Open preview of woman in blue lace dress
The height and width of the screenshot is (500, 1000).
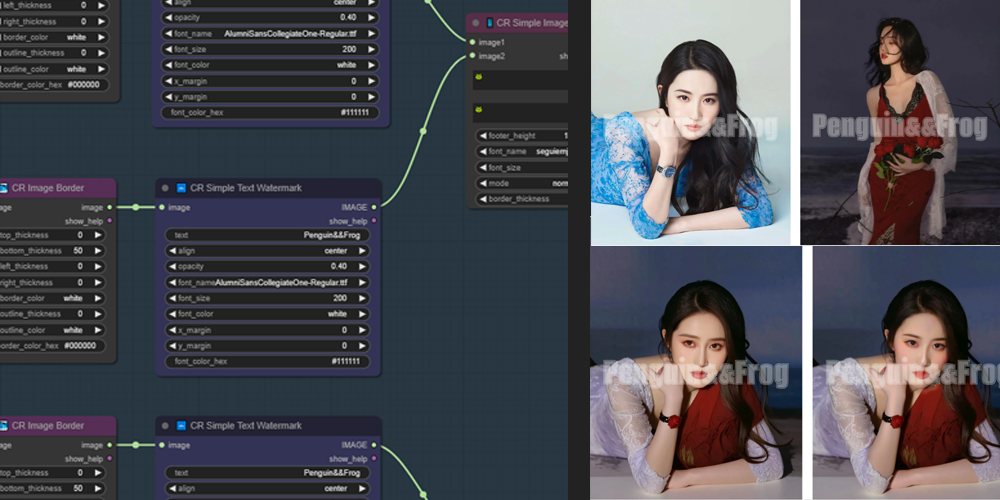691,122
